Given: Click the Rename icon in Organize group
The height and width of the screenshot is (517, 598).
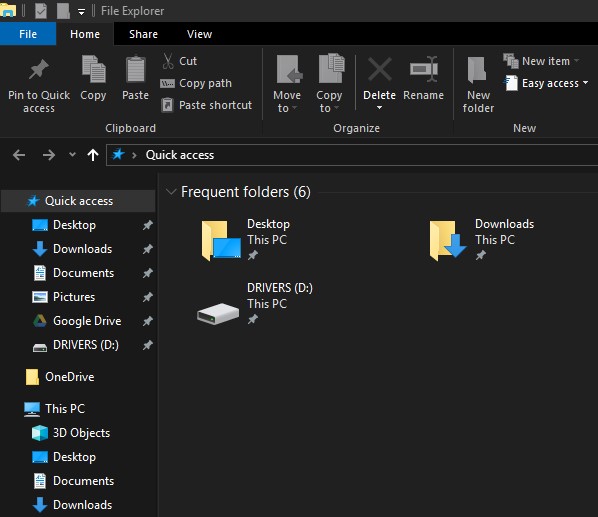Looking at the screenshot, I should [x=423, y=69].
